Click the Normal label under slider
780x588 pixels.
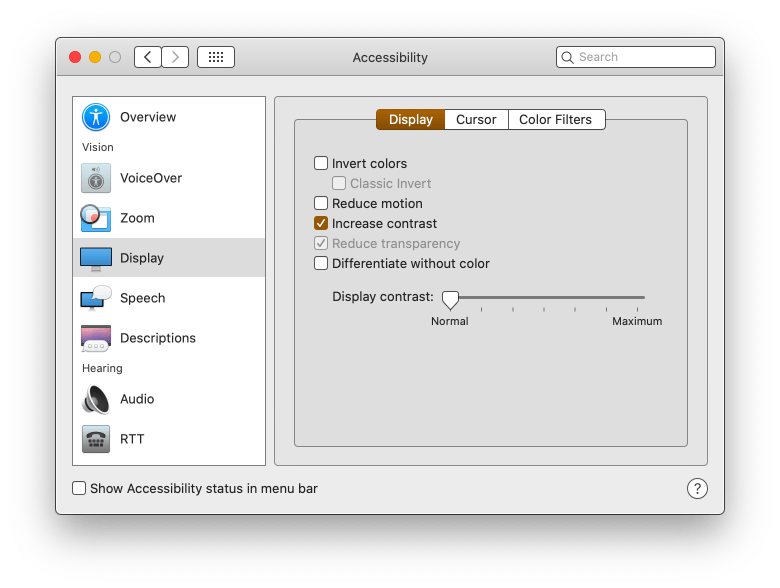click(x=450, y=321)
